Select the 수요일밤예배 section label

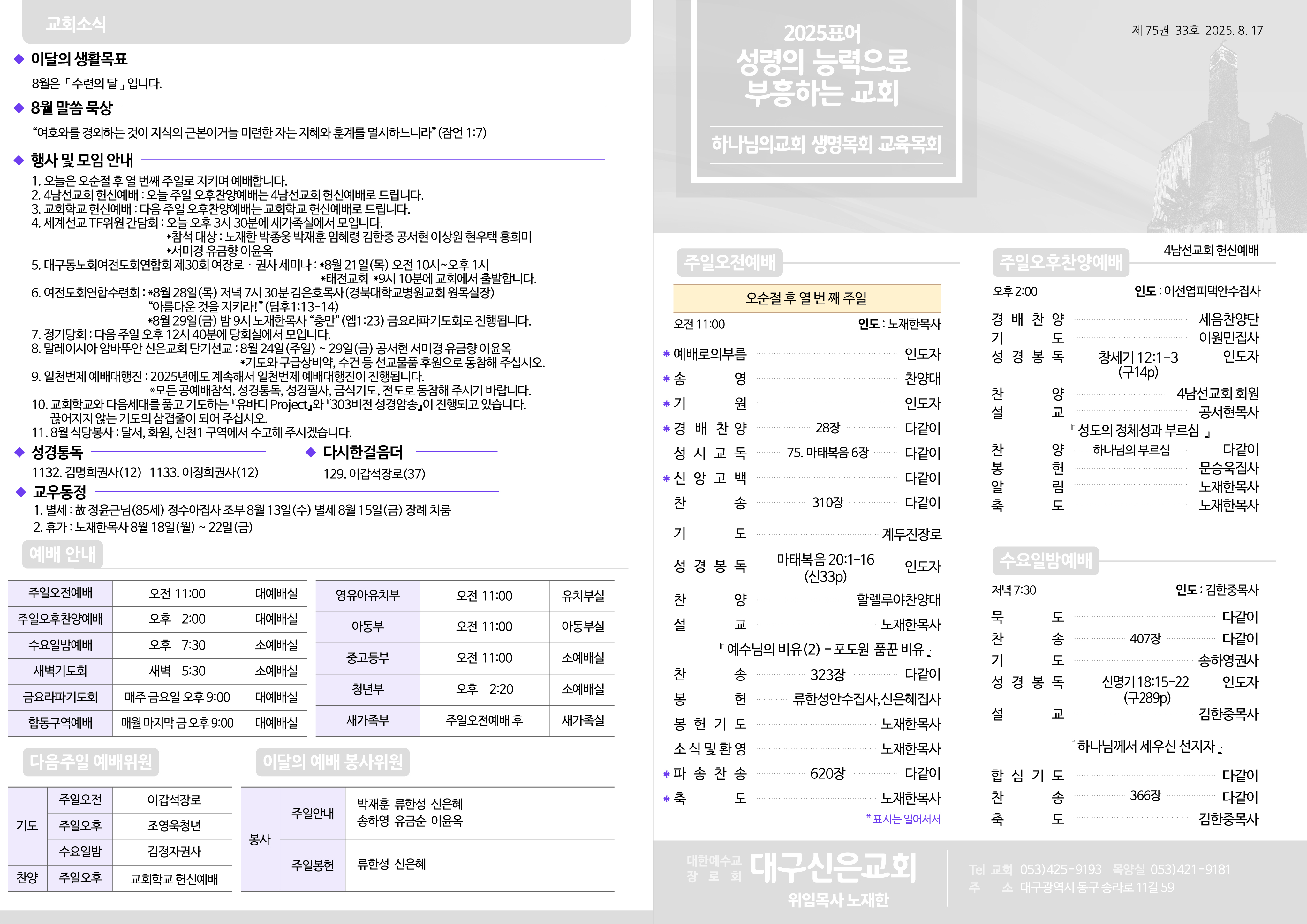coord(1046,560)
